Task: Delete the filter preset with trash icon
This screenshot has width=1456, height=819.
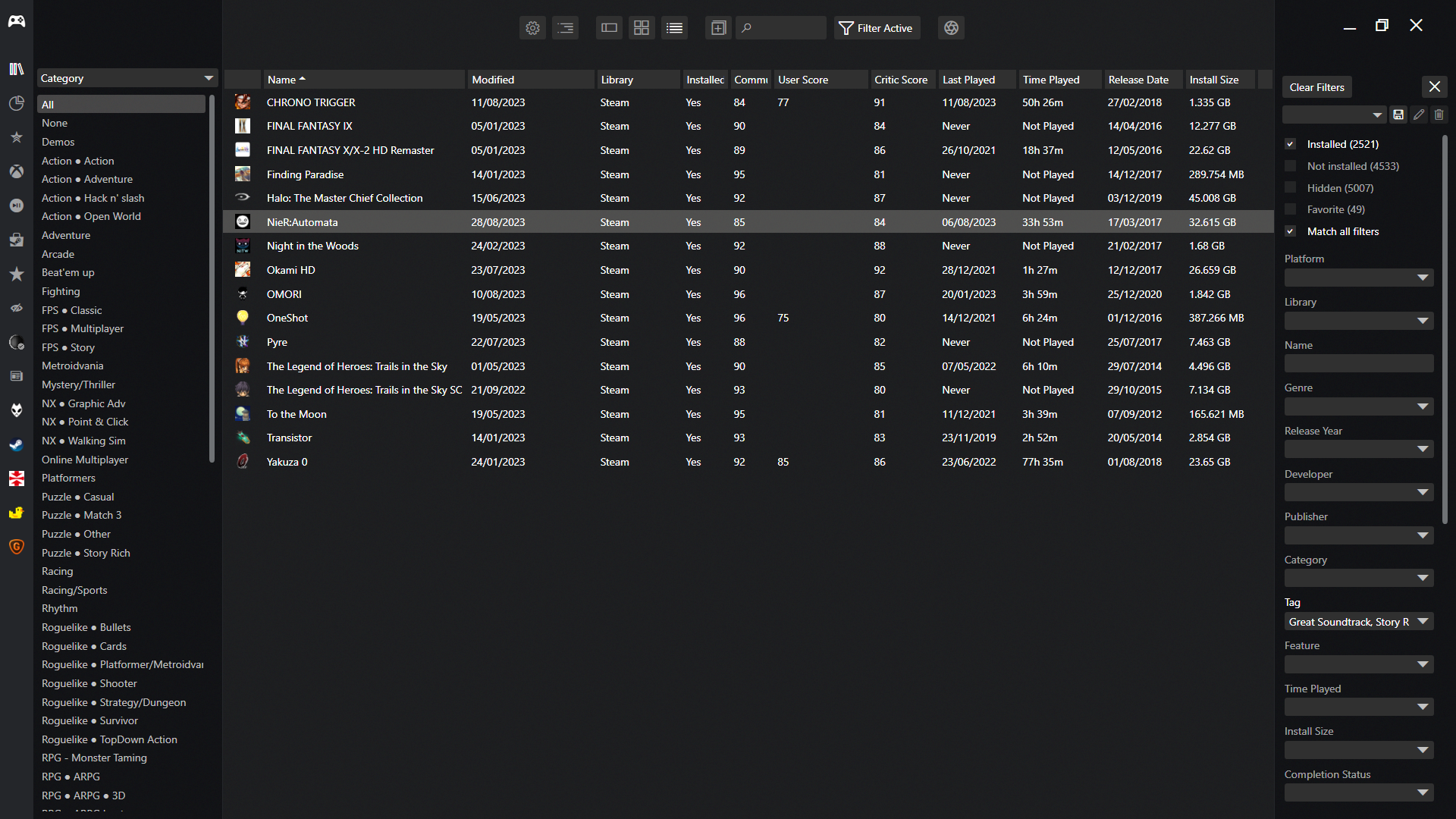Action: point(1439,115)
